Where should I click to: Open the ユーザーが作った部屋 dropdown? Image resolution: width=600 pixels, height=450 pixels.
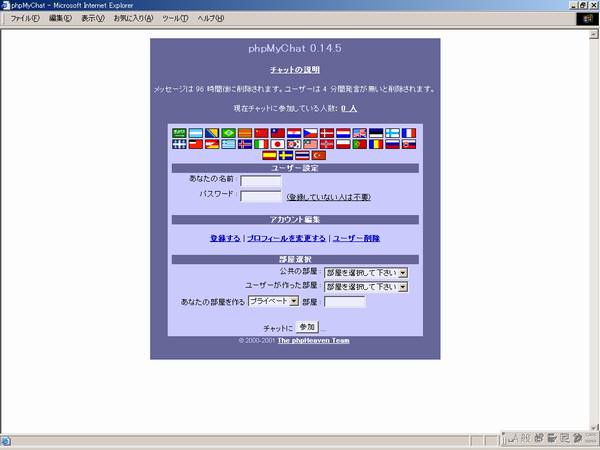366,287
